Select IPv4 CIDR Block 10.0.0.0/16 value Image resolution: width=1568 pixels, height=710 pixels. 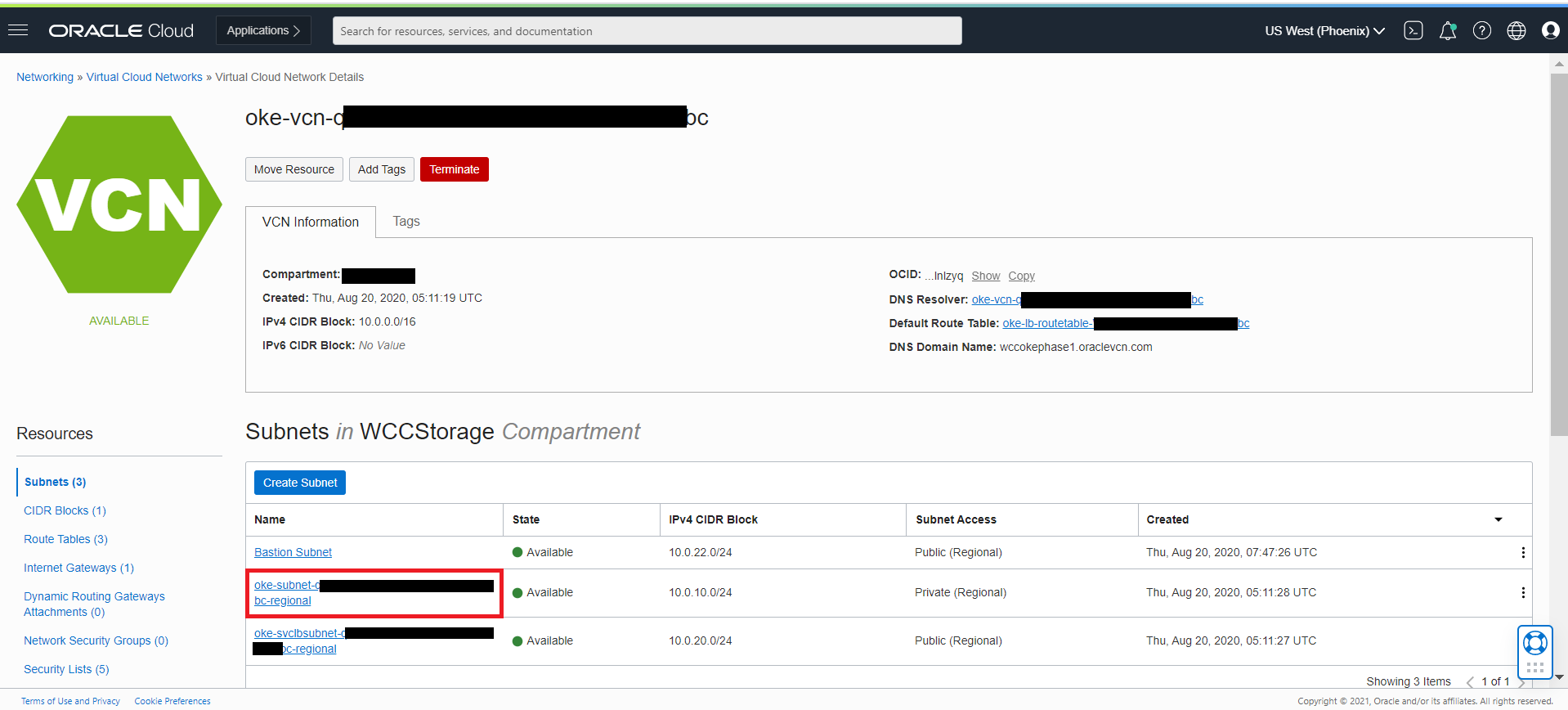[x=387, y=321]
